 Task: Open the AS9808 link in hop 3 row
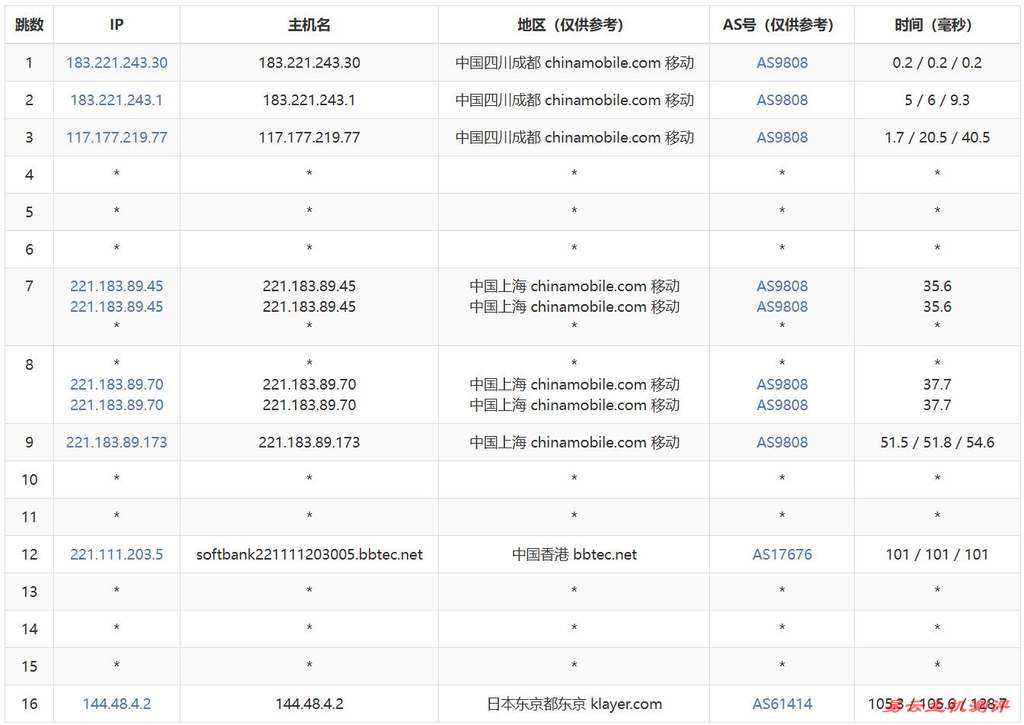coord(782,137)
